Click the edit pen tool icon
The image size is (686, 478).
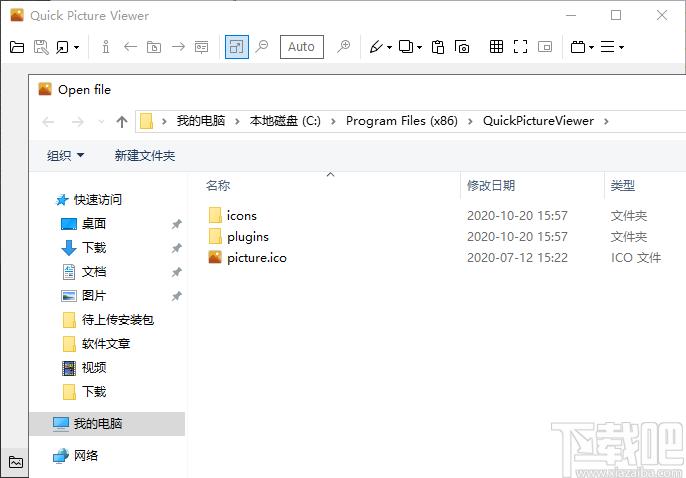pos(376,47)
